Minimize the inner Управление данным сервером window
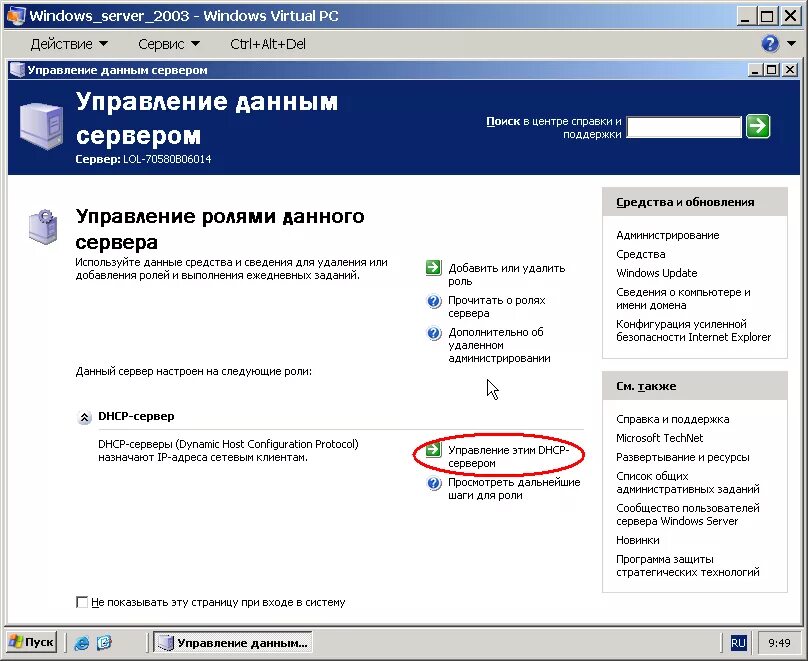 click(755, 70)
